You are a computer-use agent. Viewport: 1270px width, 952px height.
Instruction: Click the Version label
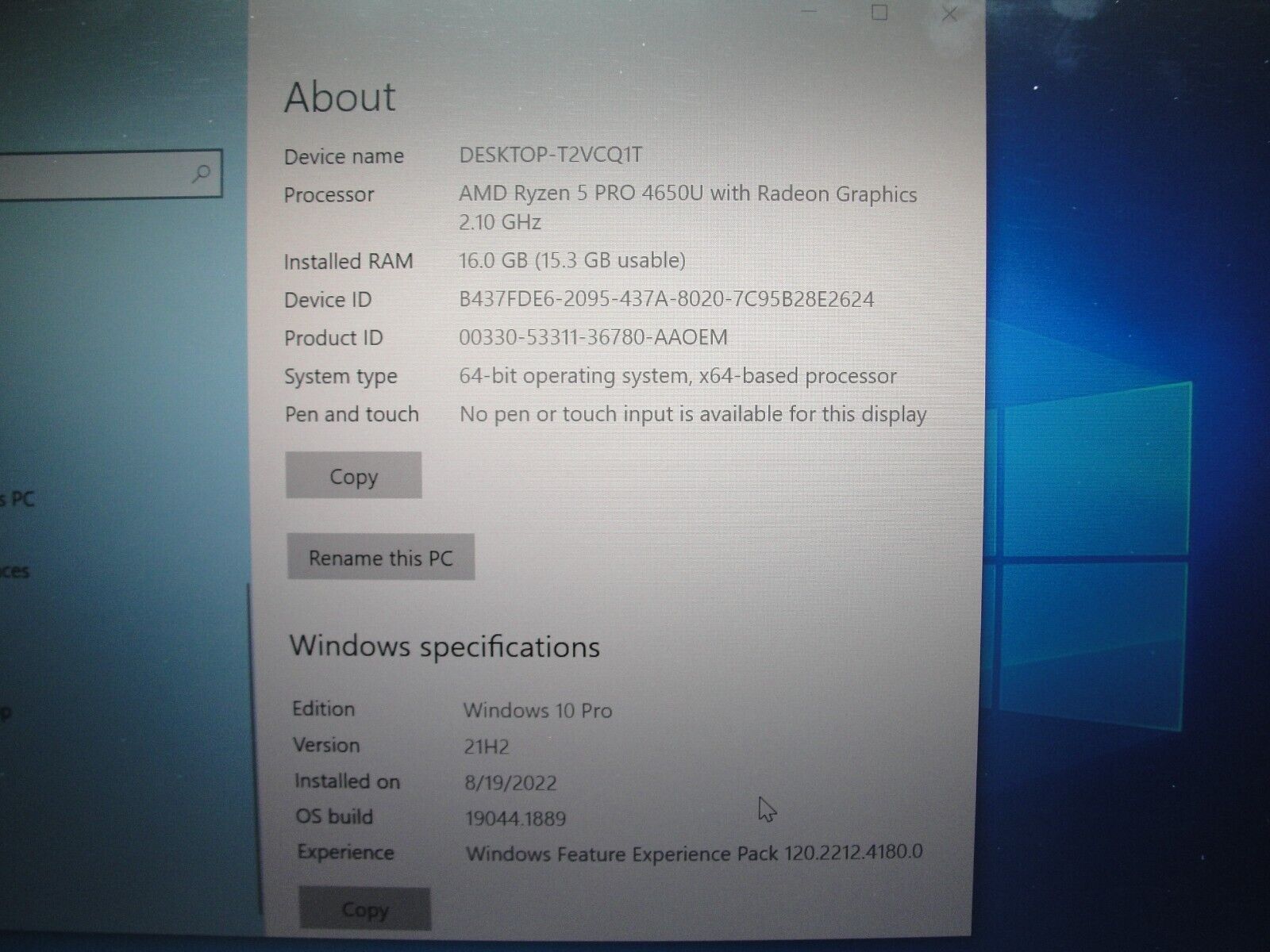pyautogui.click(x=326, y=745)
